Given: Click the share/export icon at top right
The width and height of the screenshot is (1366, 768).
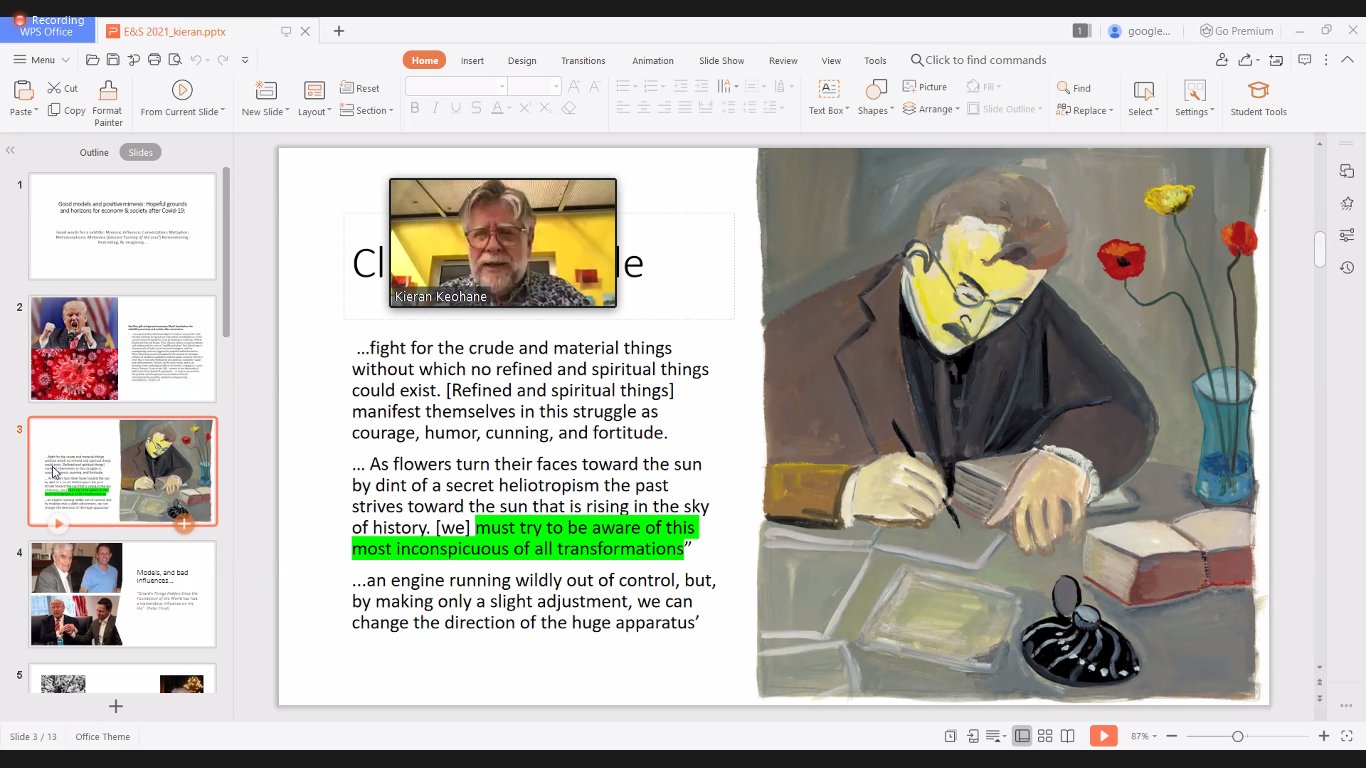Looking at the screenshot, I should [1247, 60].
